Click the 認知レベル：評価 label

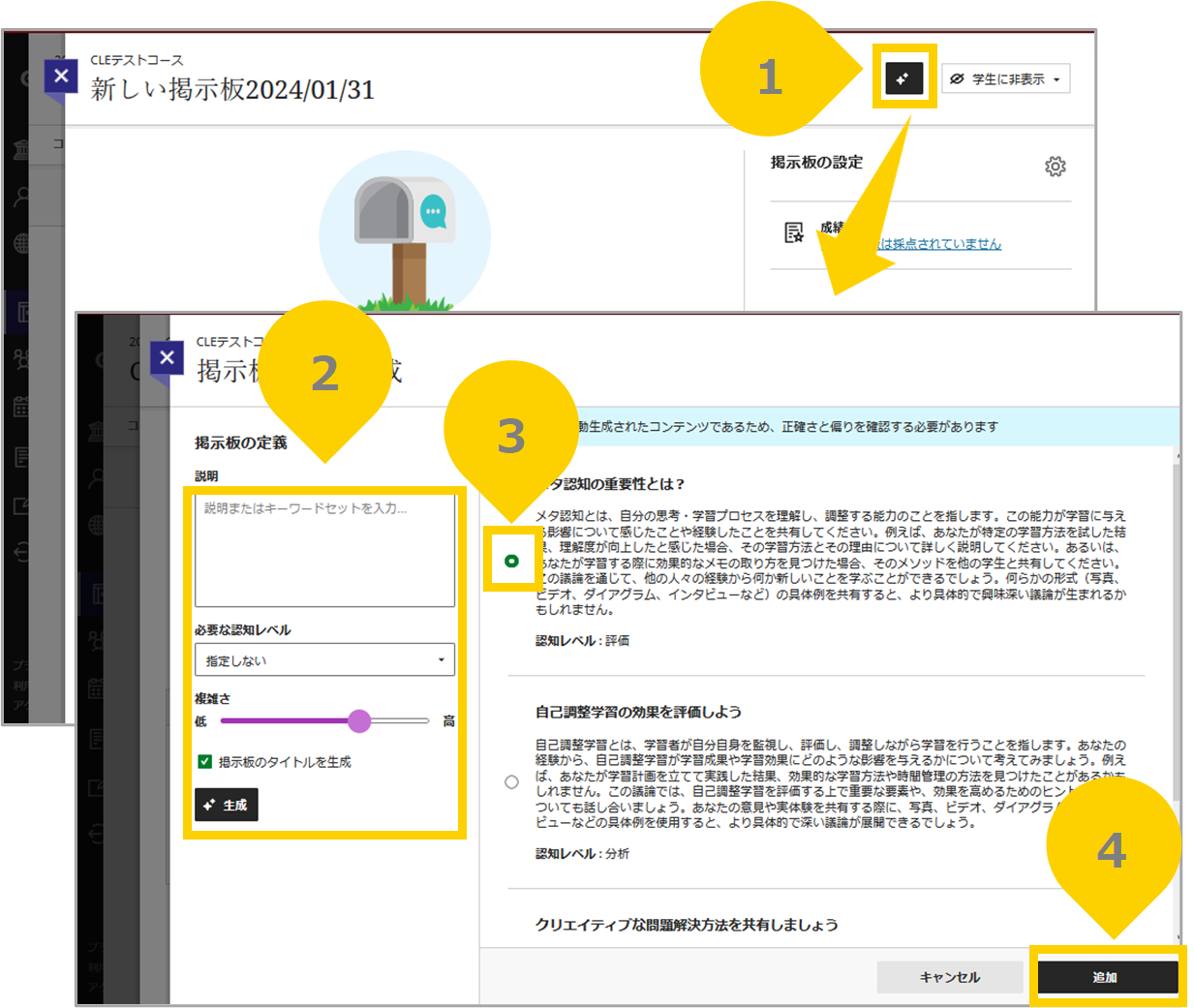coord(582,641)
